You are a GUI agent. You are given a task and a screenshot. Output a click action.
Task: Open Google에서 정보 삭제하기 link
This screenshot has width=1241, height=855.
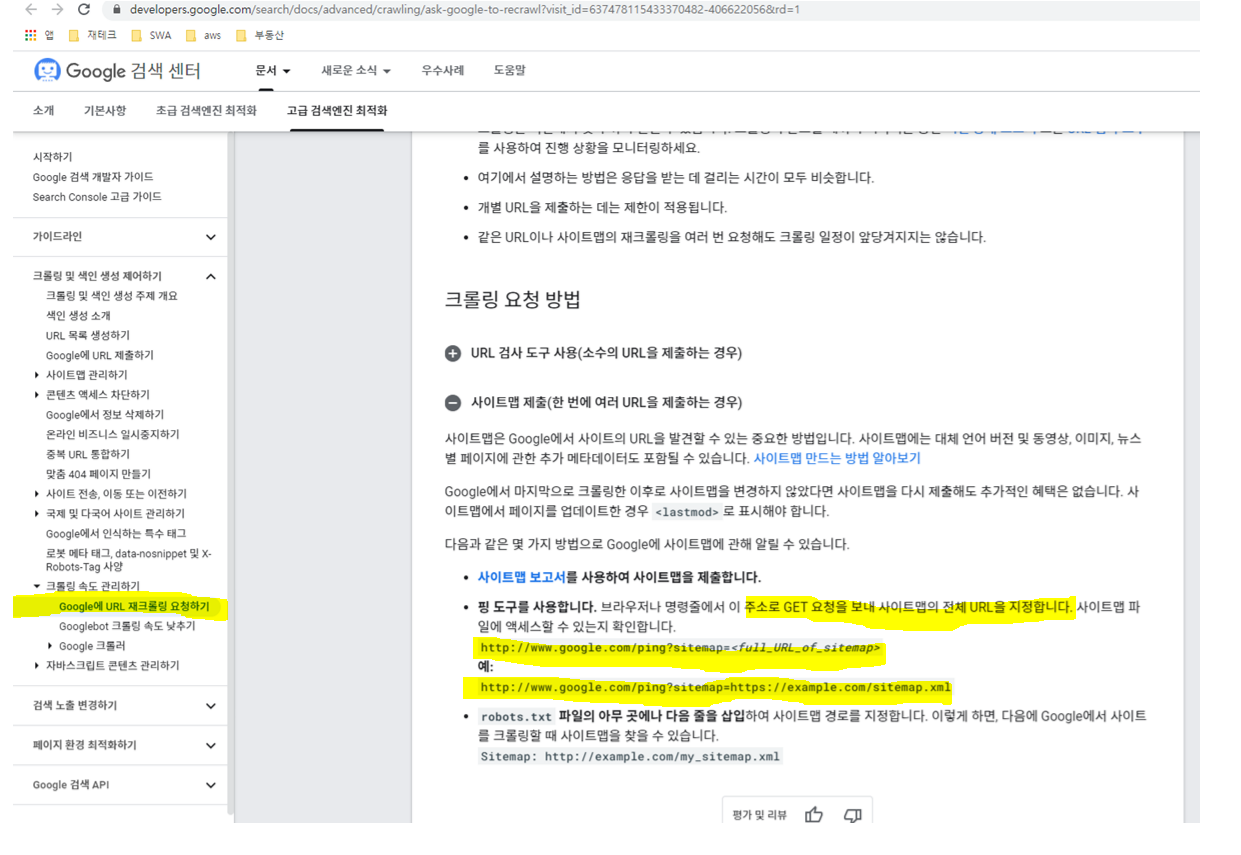tap(105, 415)
